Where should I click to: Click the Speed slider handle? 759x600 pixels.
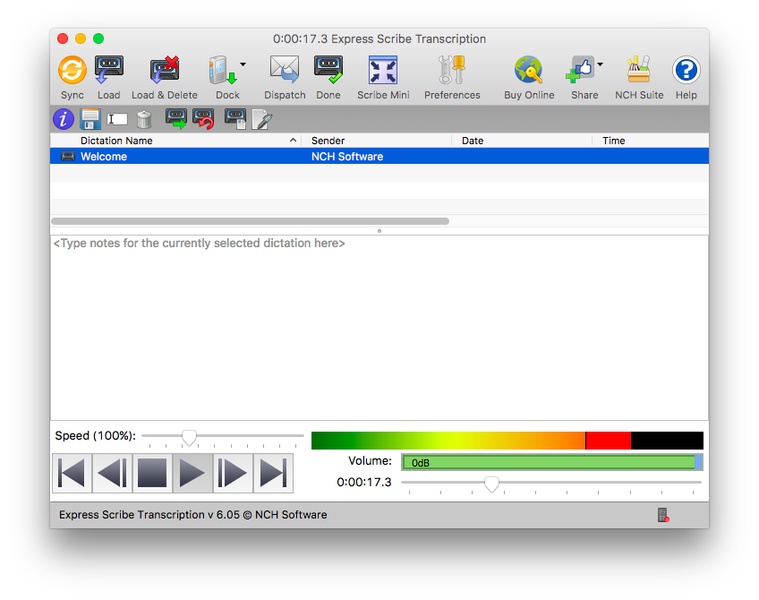(x=189, y=437)
